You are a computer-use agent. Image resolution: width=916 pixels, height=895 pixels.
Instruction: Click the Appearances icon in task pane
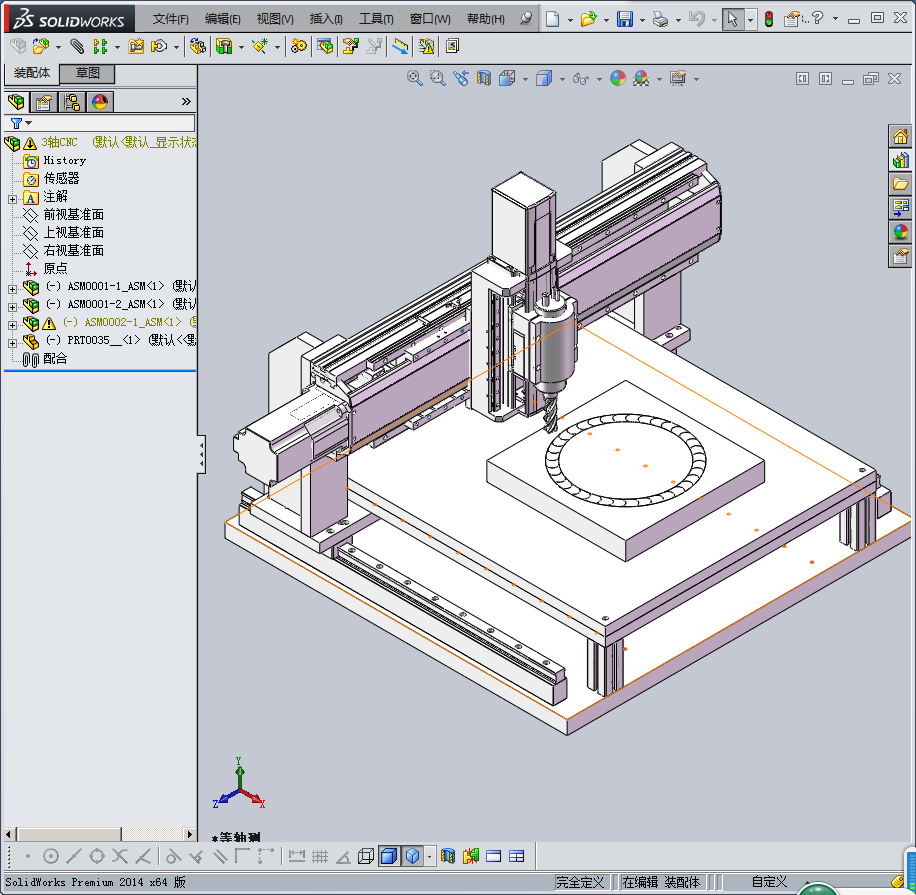point(900,232)
